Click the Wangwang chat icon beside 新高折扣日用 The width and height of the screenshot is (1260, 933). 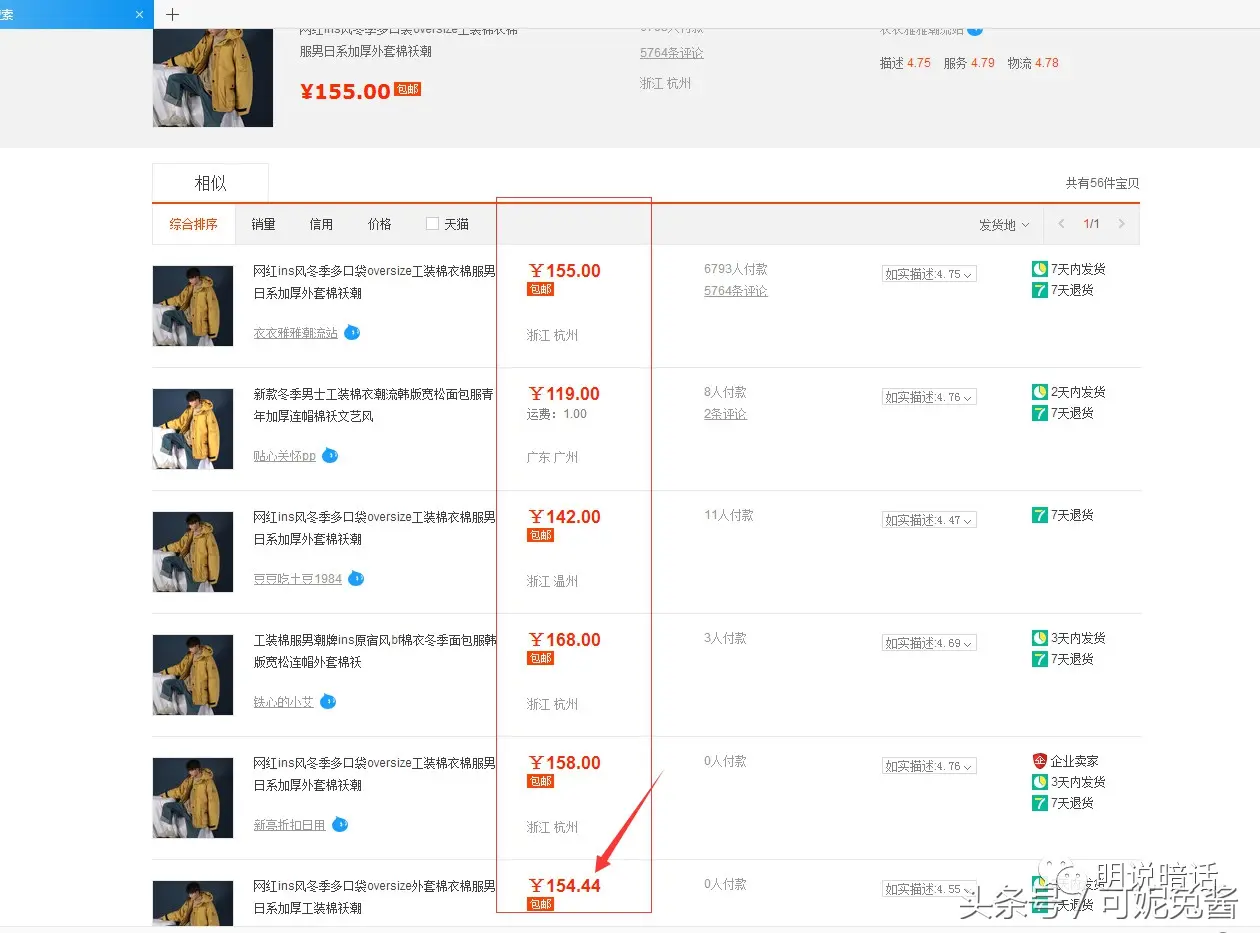340,824
